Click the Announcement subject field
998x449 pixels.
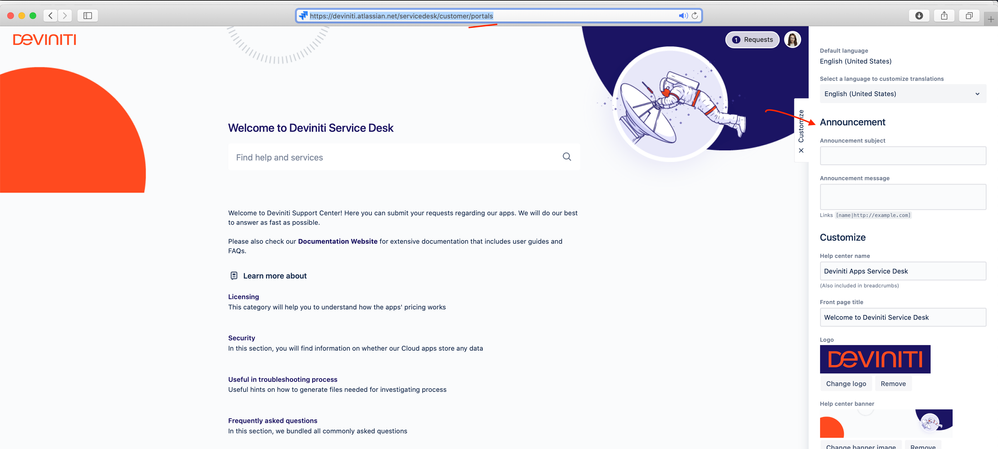click(x=903, y=155)
